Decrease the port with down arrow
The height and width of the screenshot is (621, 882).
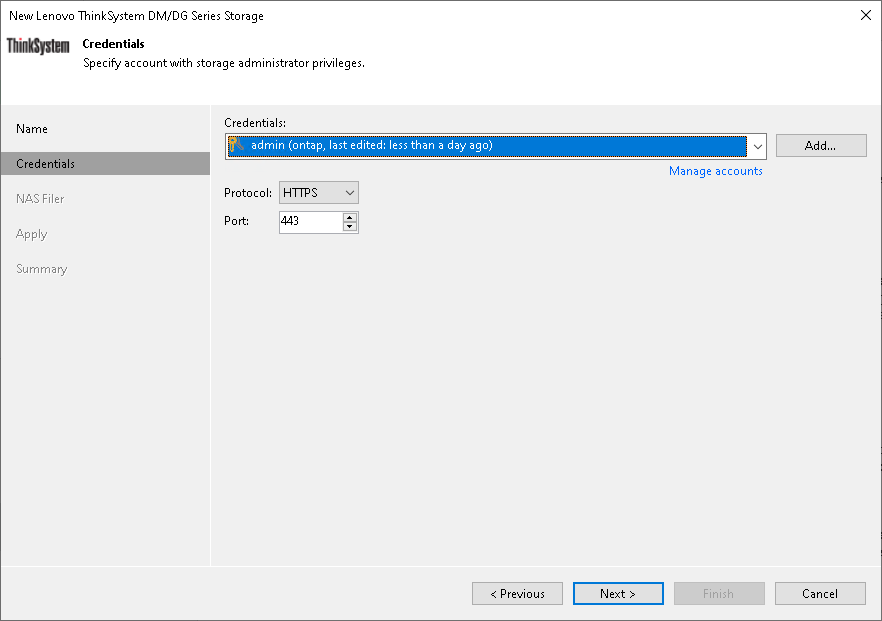click(x=349, y=227)
